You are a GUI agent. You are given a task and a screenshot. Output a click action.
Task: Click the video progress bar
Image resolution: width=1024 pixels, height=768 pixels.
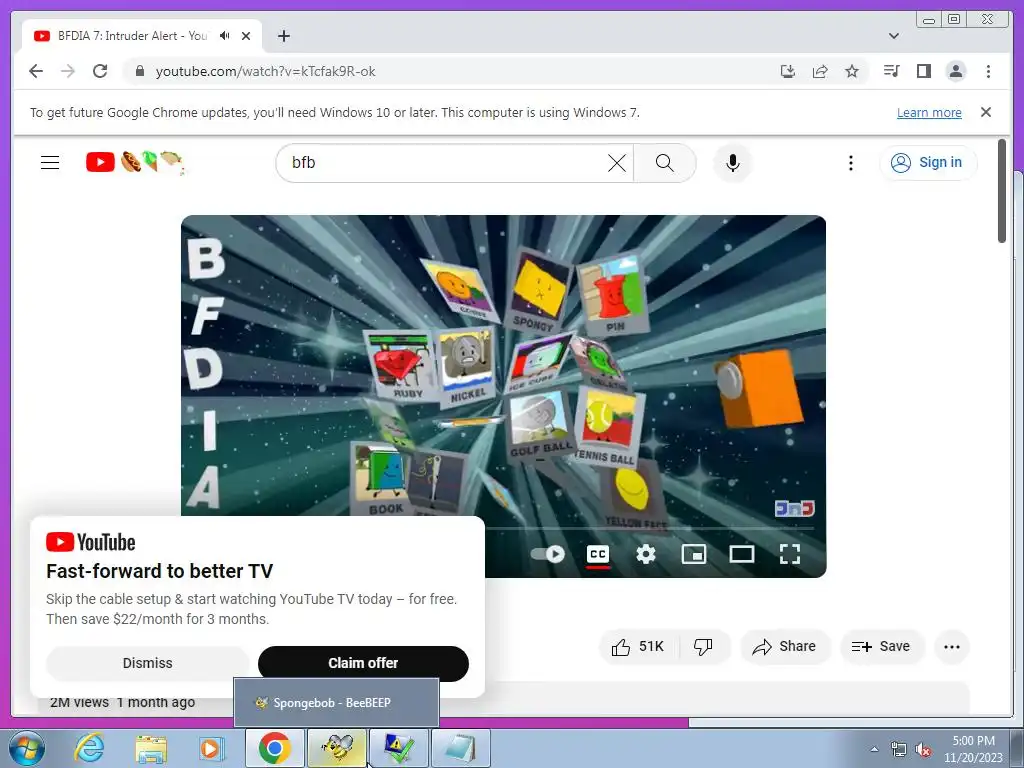click(649, 528)
